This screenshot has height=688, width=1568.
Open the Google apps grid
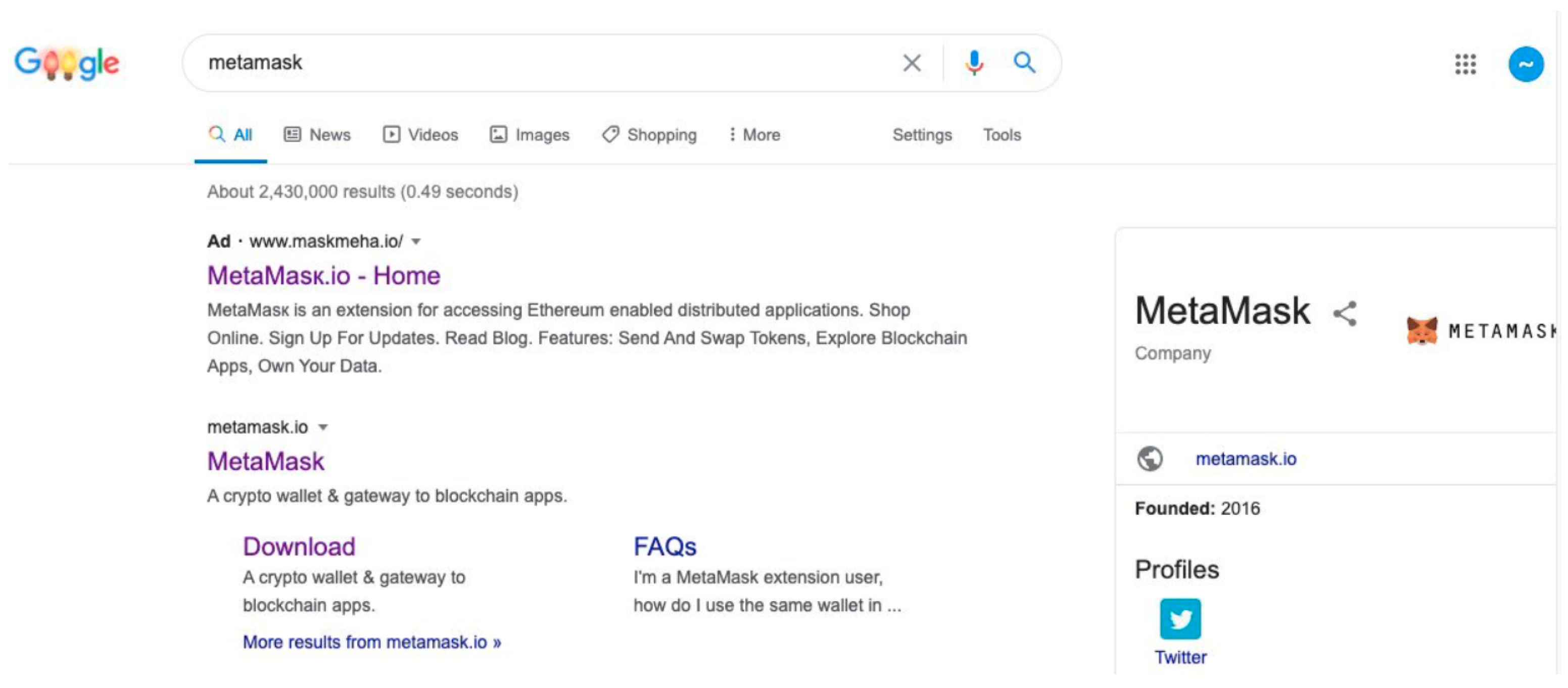click(1465, 64)
